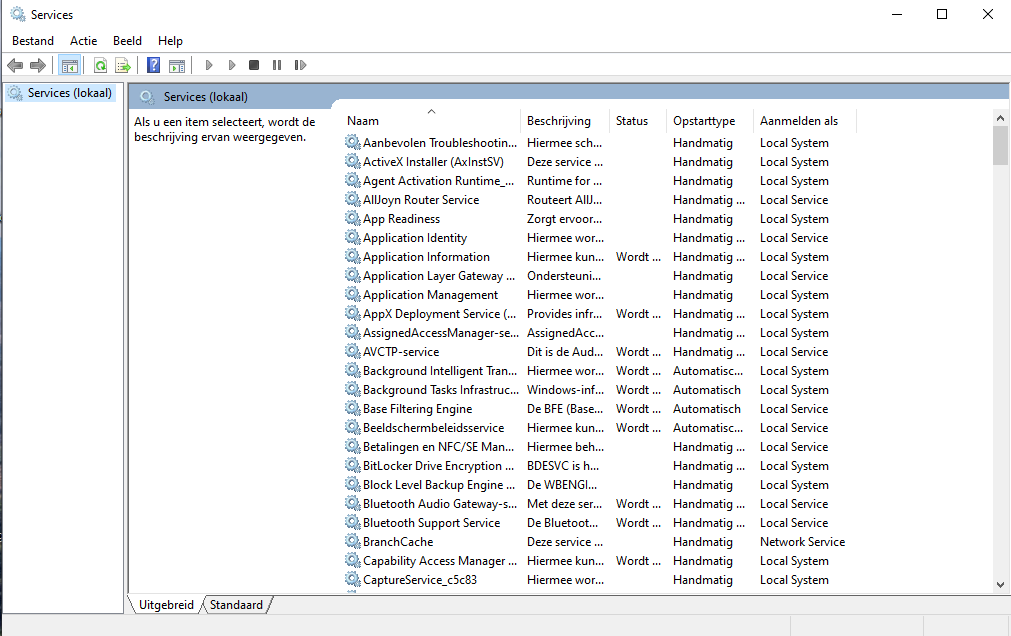This screenshot has width=1011, height=636.
Task: Click the scroll-up arrow of the list
Action: [1000, 118]
